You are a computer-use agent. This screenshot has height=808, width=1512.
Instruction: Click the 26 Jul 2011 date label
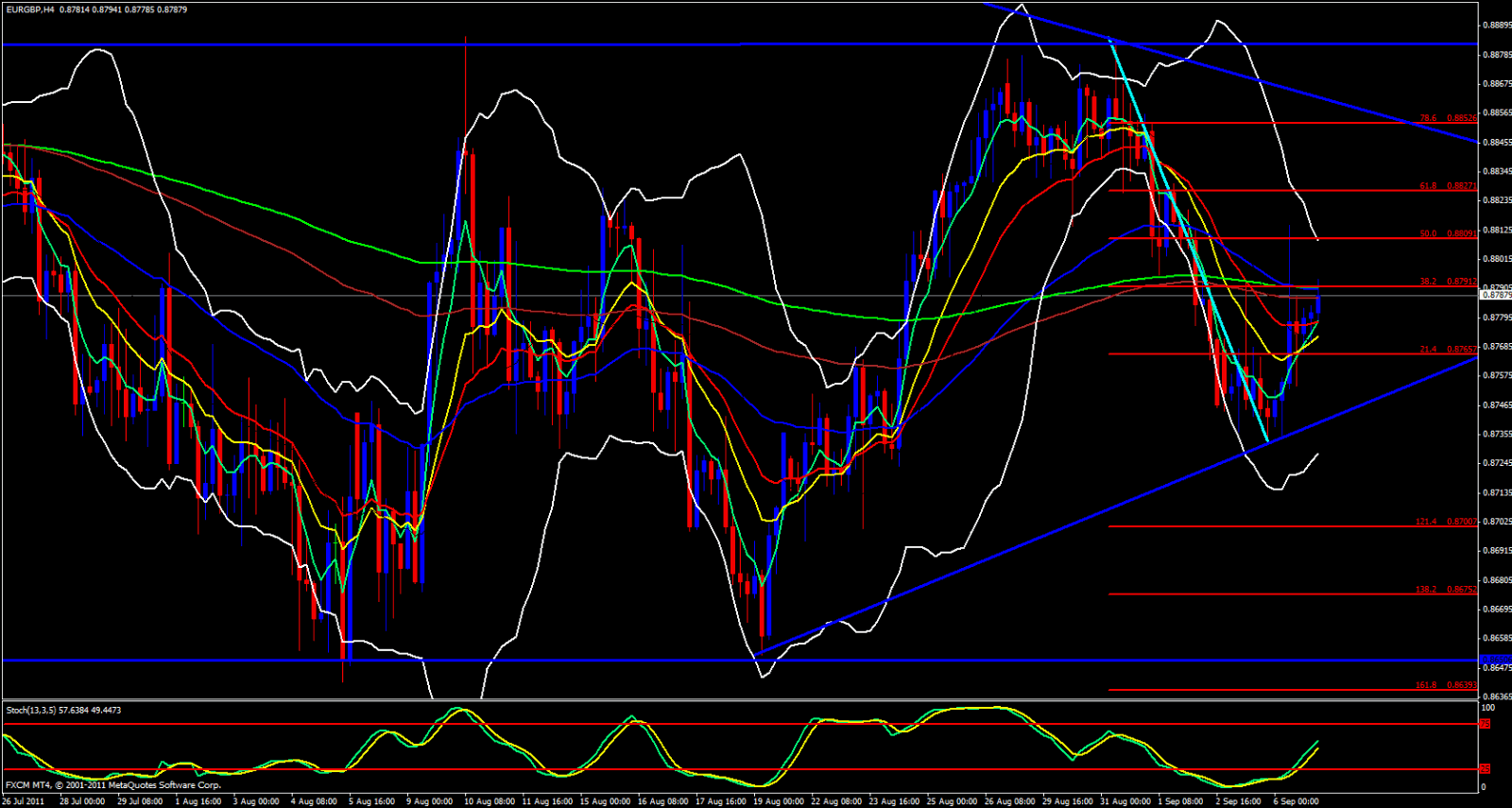[24, 801]
